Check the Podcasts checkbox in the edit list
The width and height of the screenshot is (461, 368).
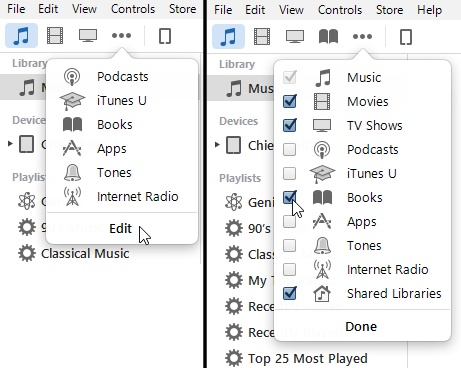pos(289,149)
